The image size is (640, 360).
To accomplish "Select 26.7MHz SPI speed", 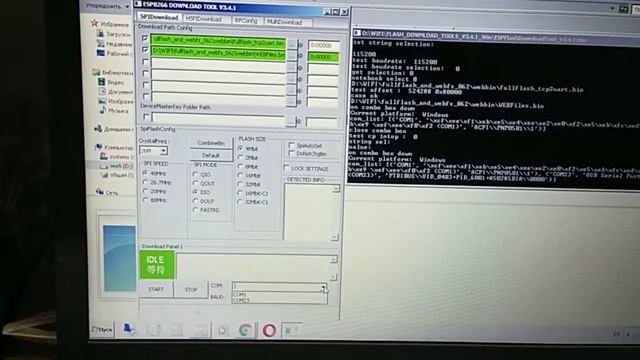I will click(145, 182).
